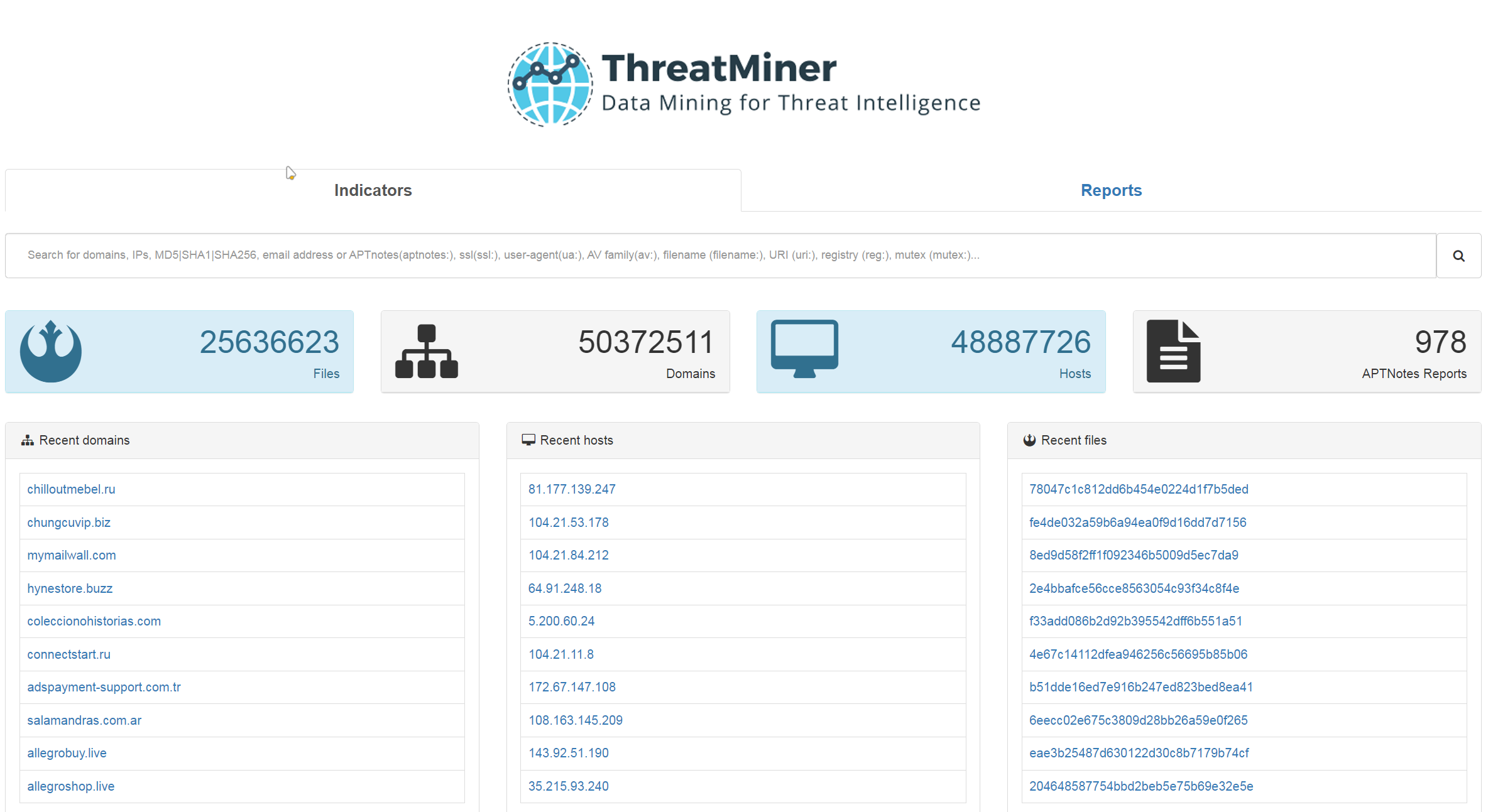Click the document APTNotes Reports icon

click(x=1173, y=352)
